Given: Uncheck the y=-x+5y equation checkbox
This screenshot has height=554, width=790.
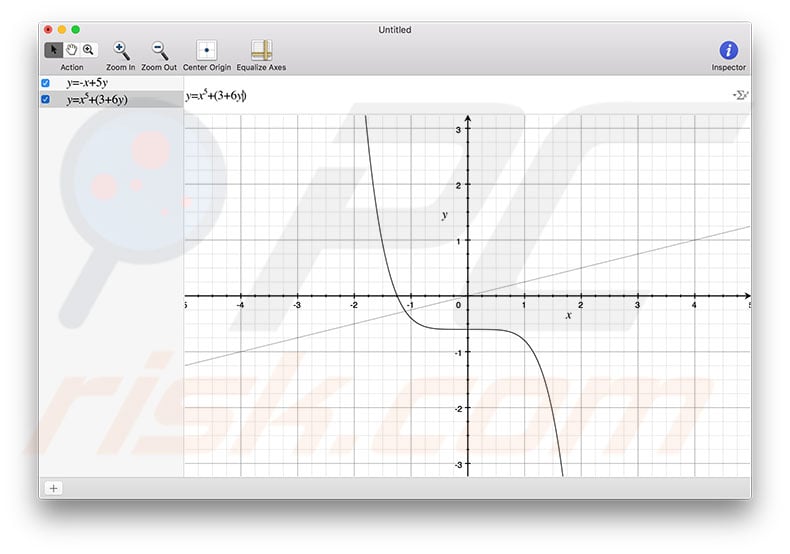Looking at the screenshot, I should pyautogui.click(x=46, y=83).
